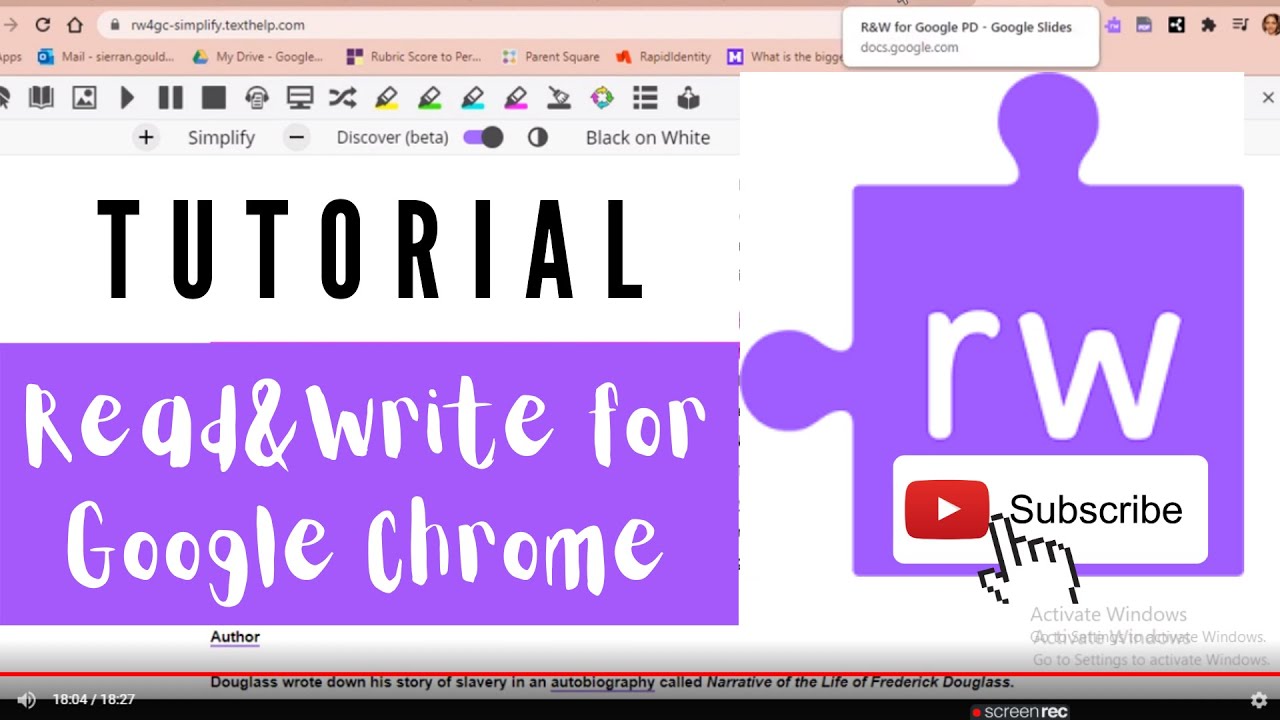Click the black share-nodes extension icon
The width and height of the screenshot is (1280, 720).
coord(1176,25)
